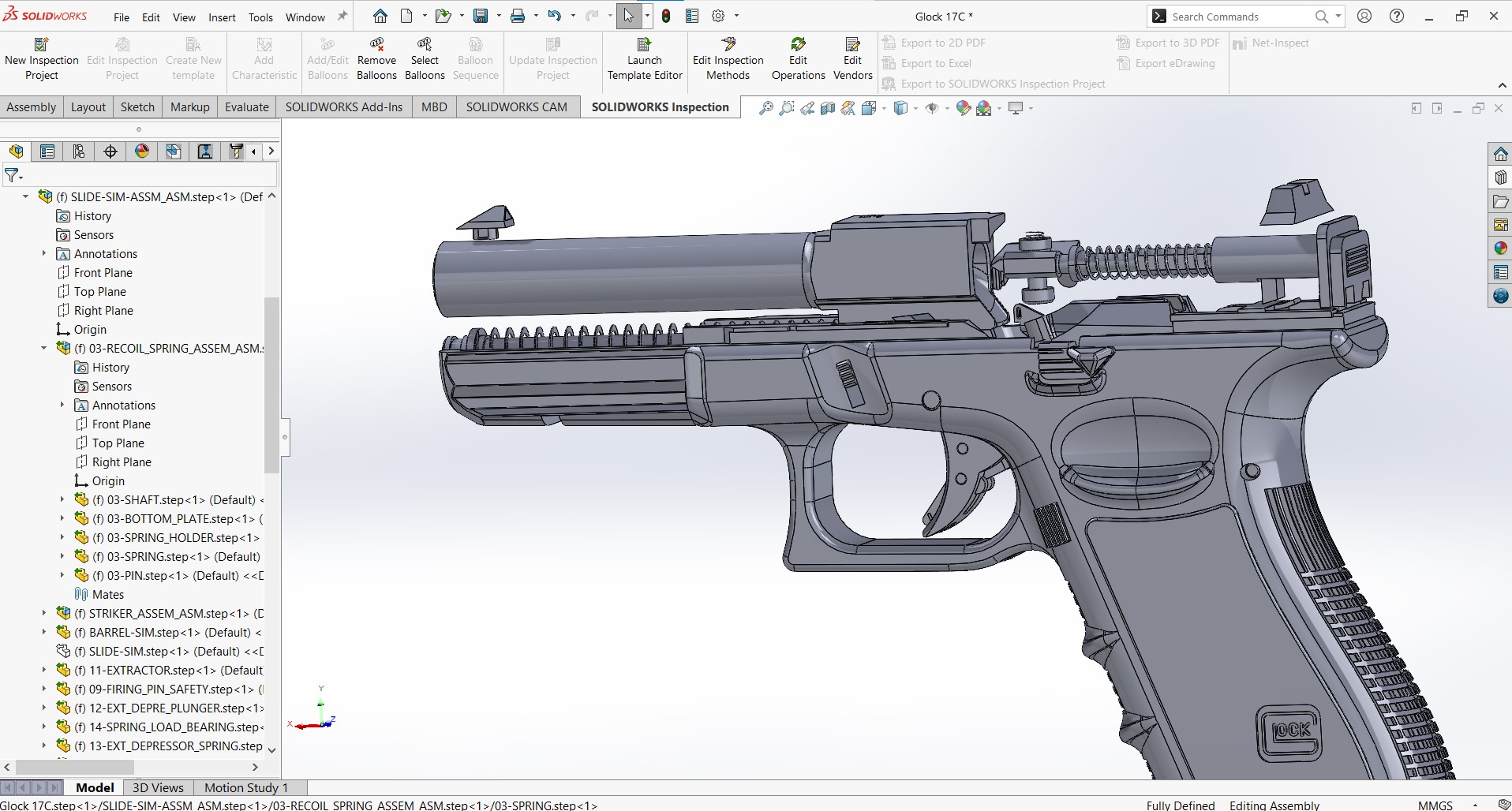Viewport: 1512px width, 811px height.
Task: Expand the top Annotations folder
Action: pos(44,253)
